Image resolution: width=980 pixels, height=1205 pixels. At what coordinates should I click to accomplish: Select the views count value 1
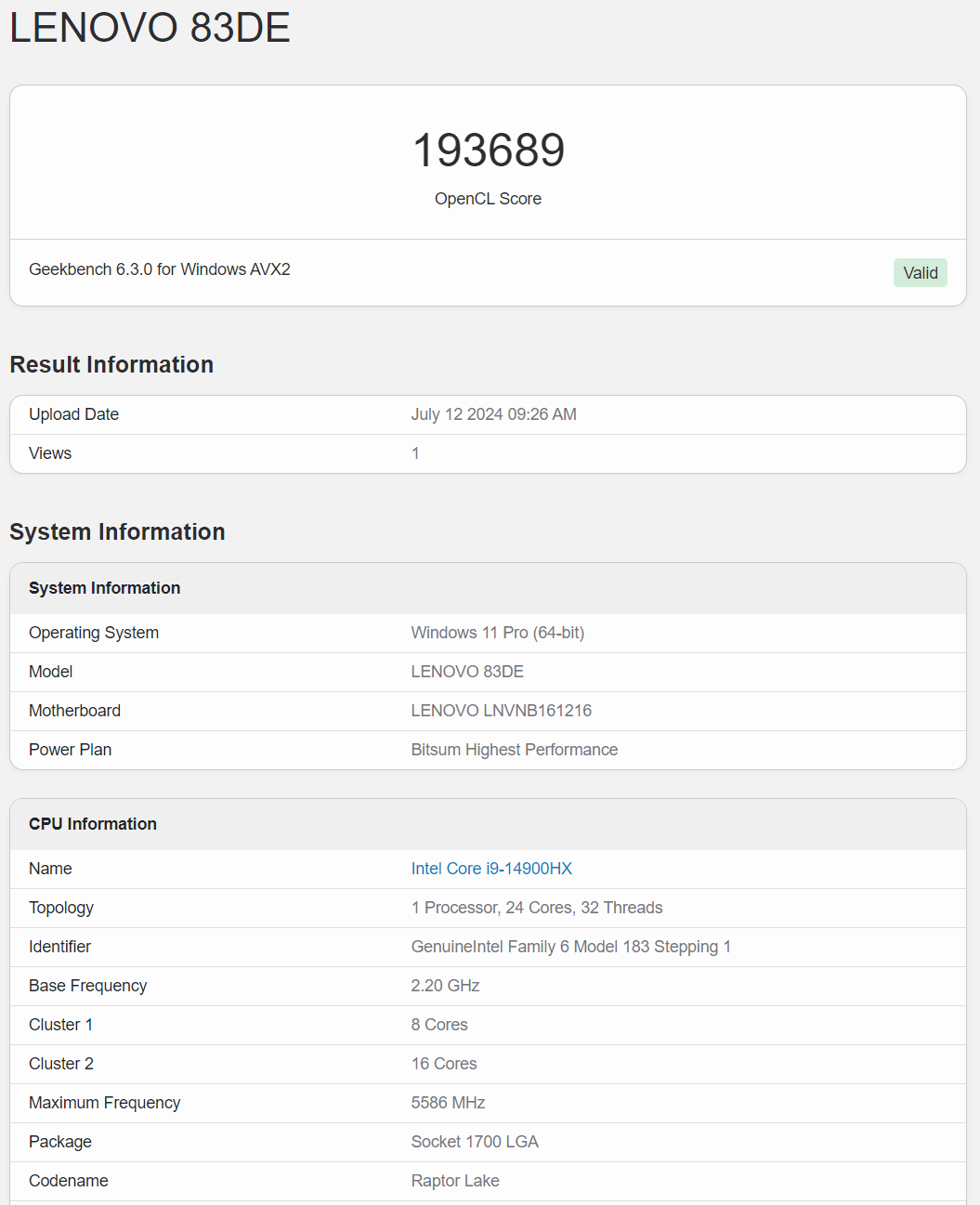tap(415, 453)
